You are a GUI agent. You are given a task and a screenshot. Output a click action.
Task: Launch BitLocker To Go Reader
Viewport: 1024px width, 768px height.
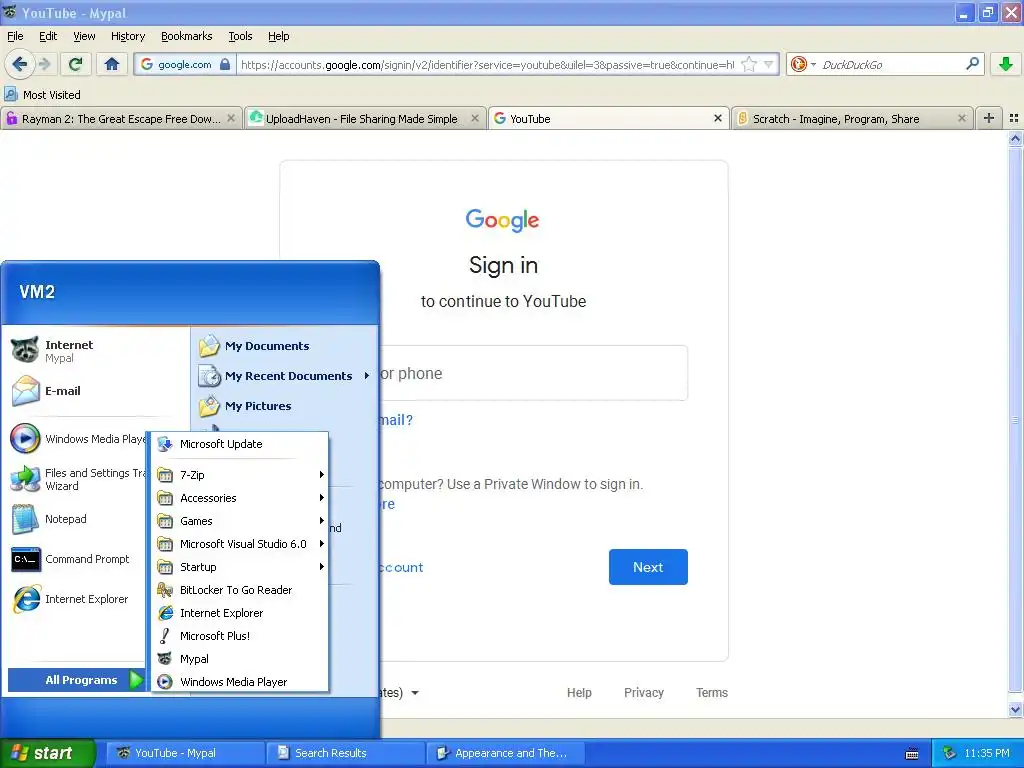pos(240,590)
